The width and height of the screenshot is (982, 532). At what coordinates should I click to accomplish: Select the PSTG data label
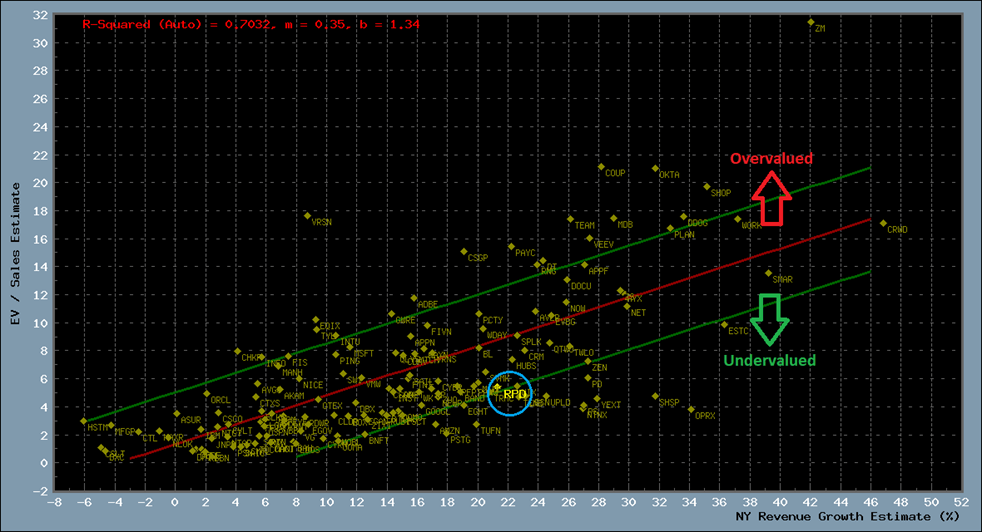(x=460, y=440)
